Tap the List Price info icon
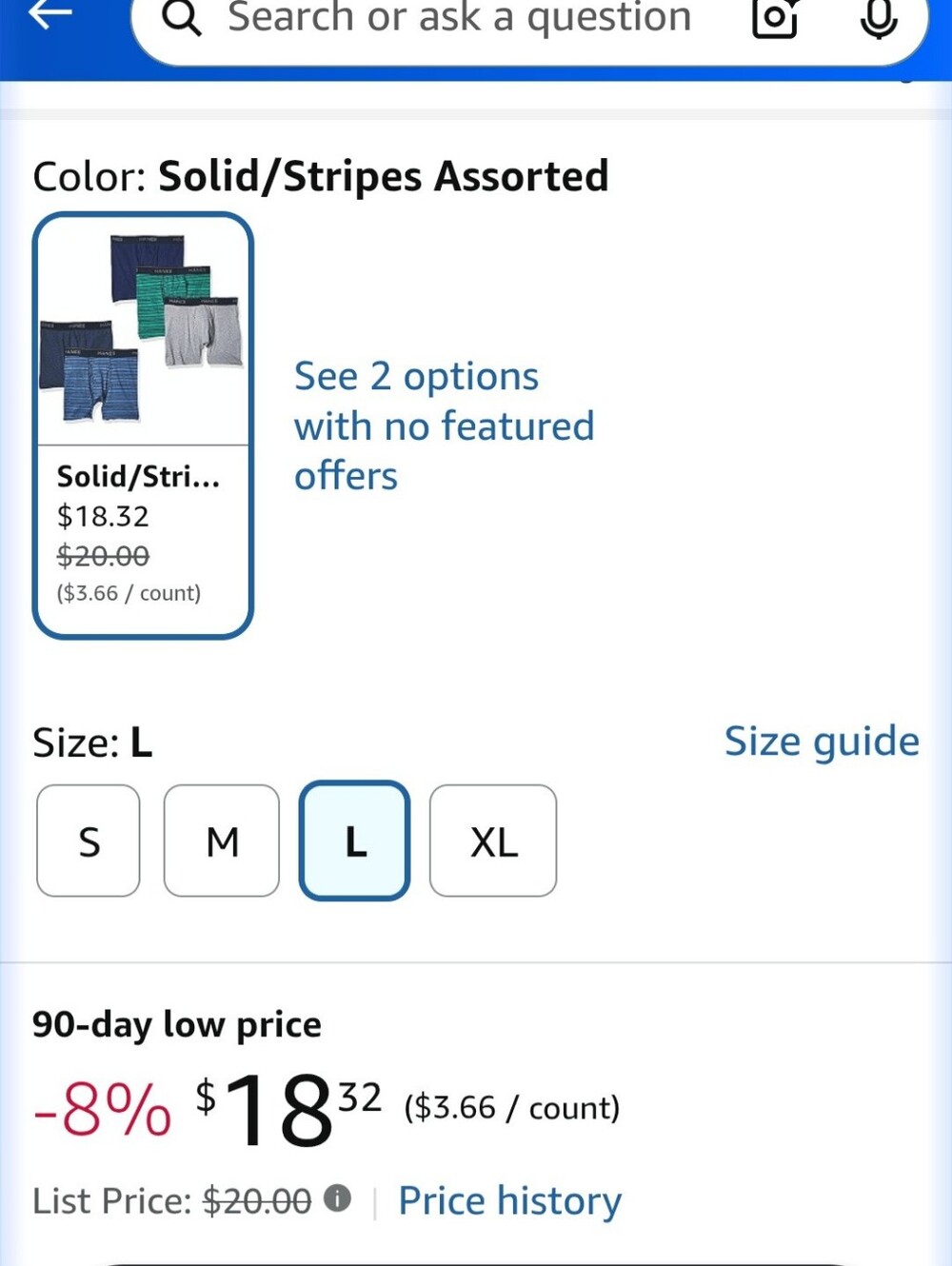Image resolution: width=952 pixels, height=1266 pixels. coord(337,1198)
